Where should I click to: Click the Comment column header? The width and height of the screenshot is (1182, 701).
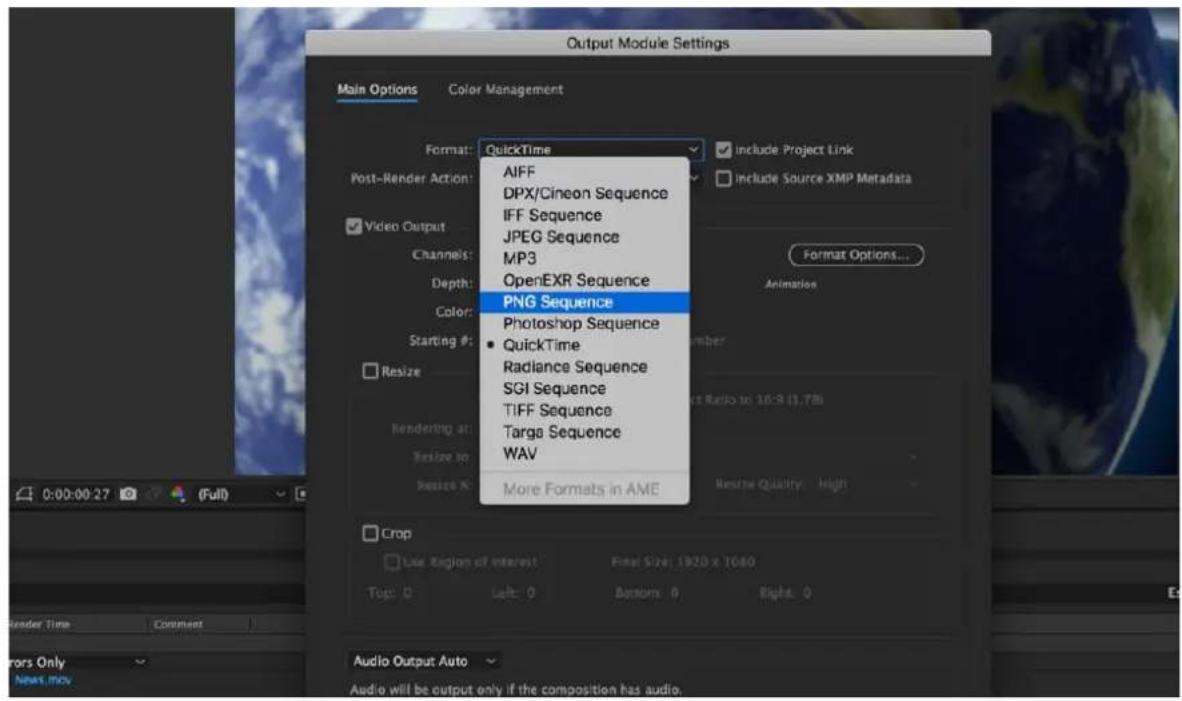(178, 624)
